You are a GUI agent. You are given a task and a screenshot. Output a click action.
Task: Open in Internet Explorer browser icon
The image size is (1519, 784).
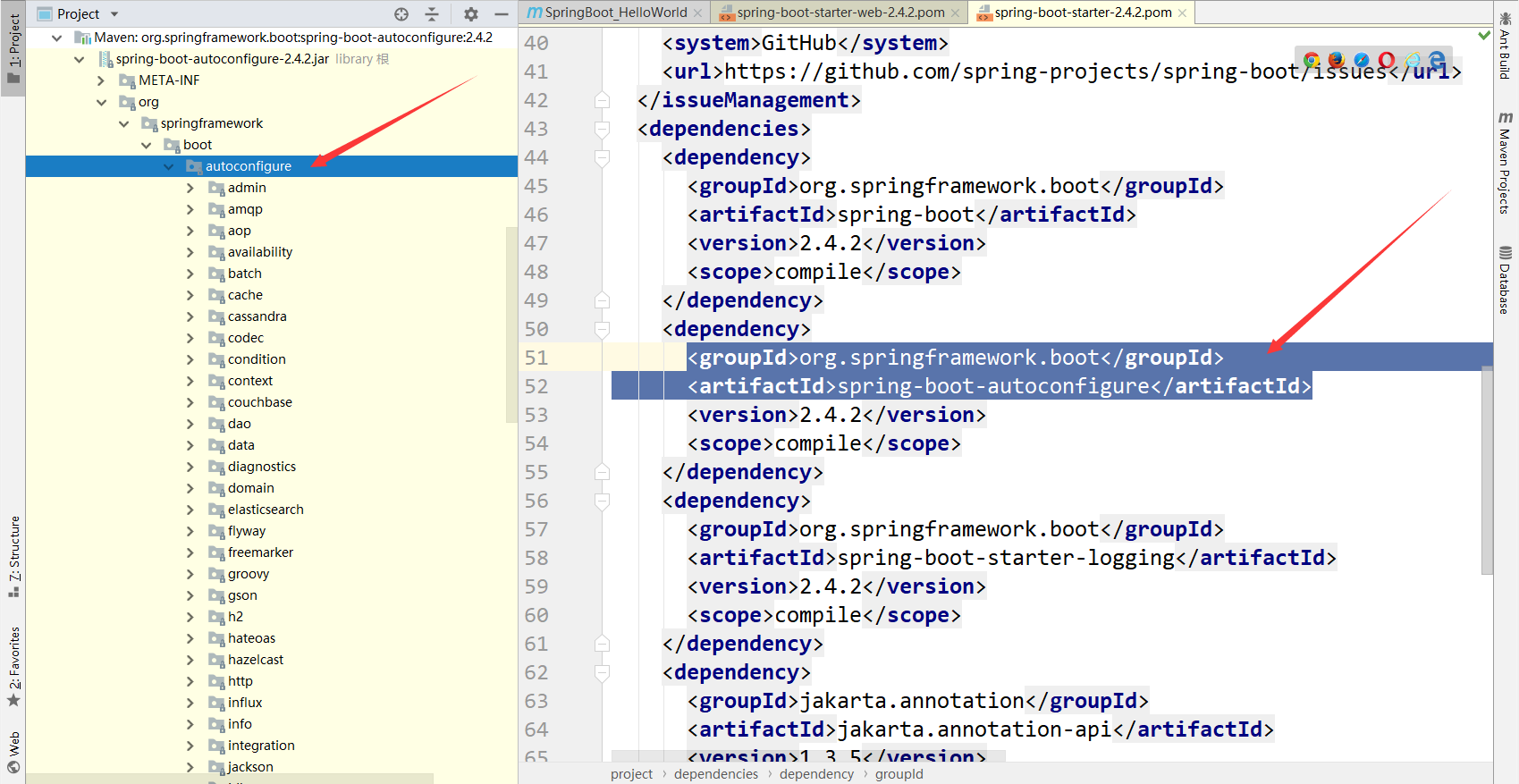[1413, 60]
